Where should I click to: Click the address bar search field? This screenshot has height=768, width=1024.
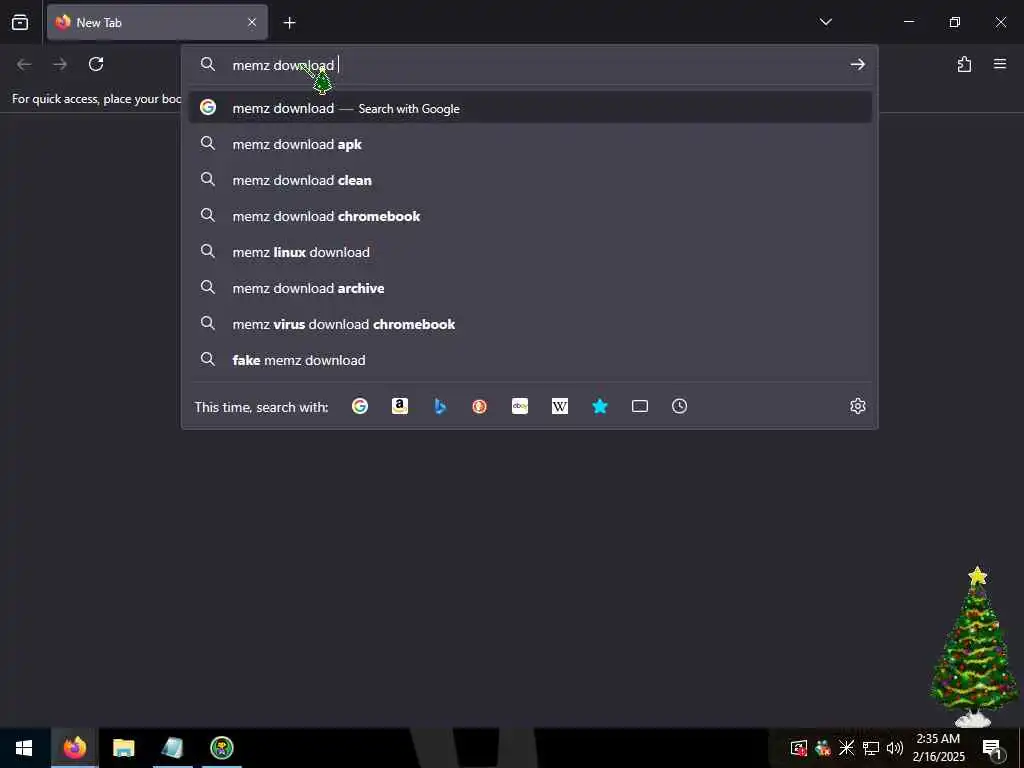[x=529, y=65]
